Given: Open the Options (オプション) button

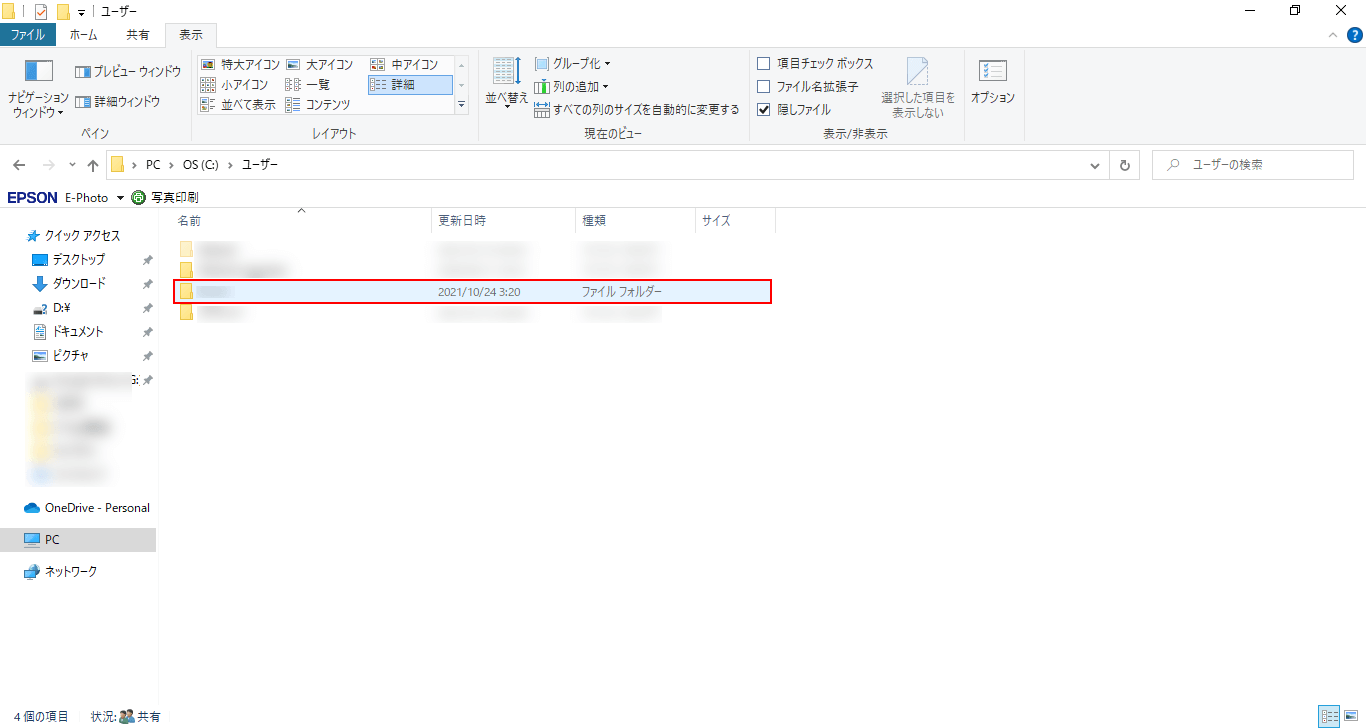Looking at the screenshot, I should pos(993,82).
